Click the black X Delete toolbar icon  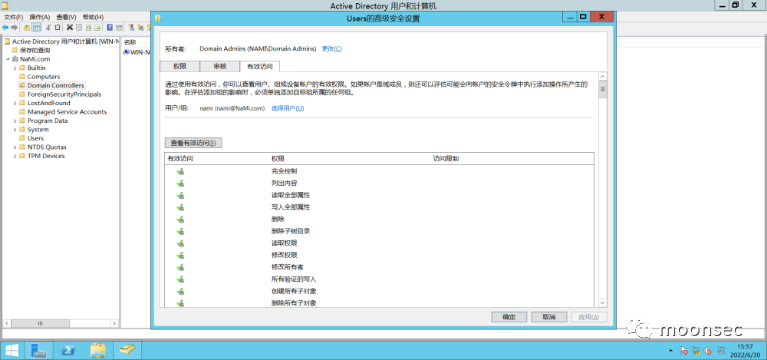(70, 27)
